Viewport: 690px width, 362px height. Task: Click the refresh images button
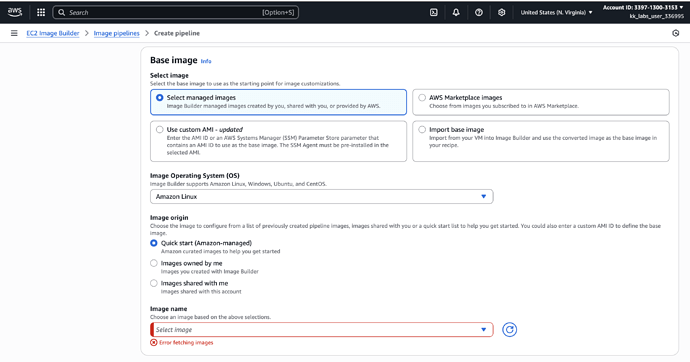click(x=509, y=329)
